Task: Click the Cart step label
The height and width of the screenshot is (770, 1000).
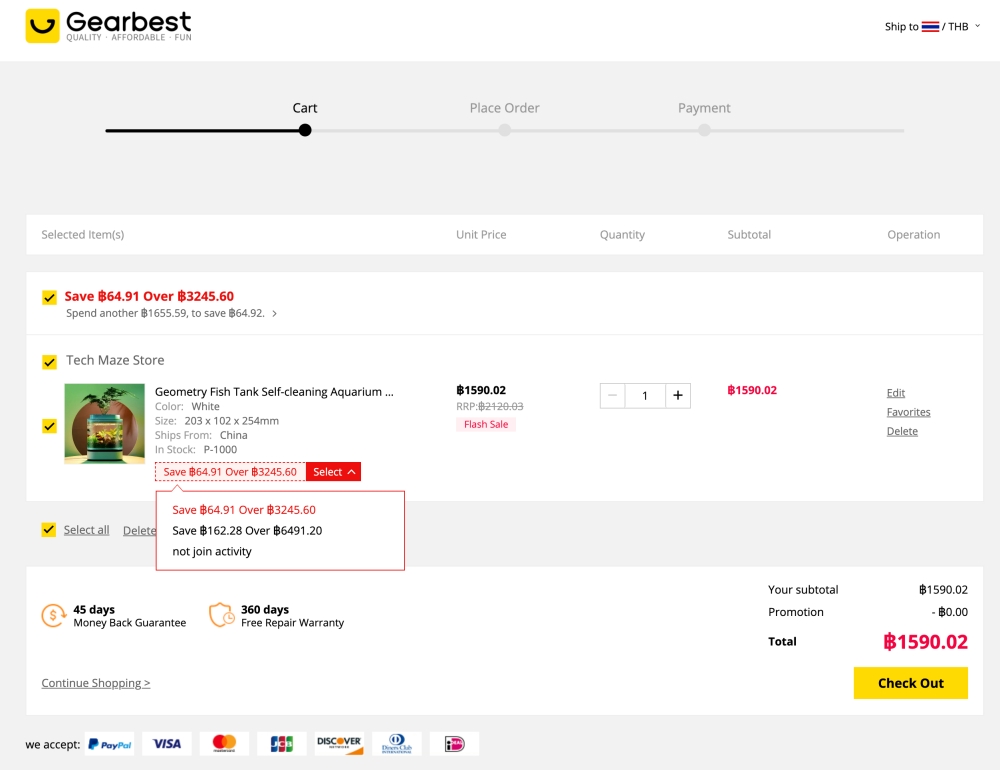Action: pyautogui.click(x=305, y=108)
